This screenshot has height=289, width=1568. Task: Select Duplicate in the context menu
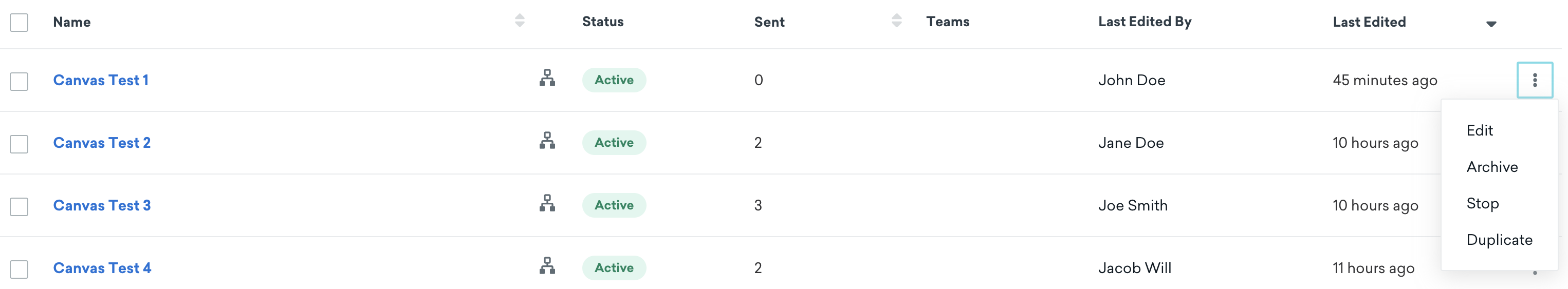point(1499,240)
